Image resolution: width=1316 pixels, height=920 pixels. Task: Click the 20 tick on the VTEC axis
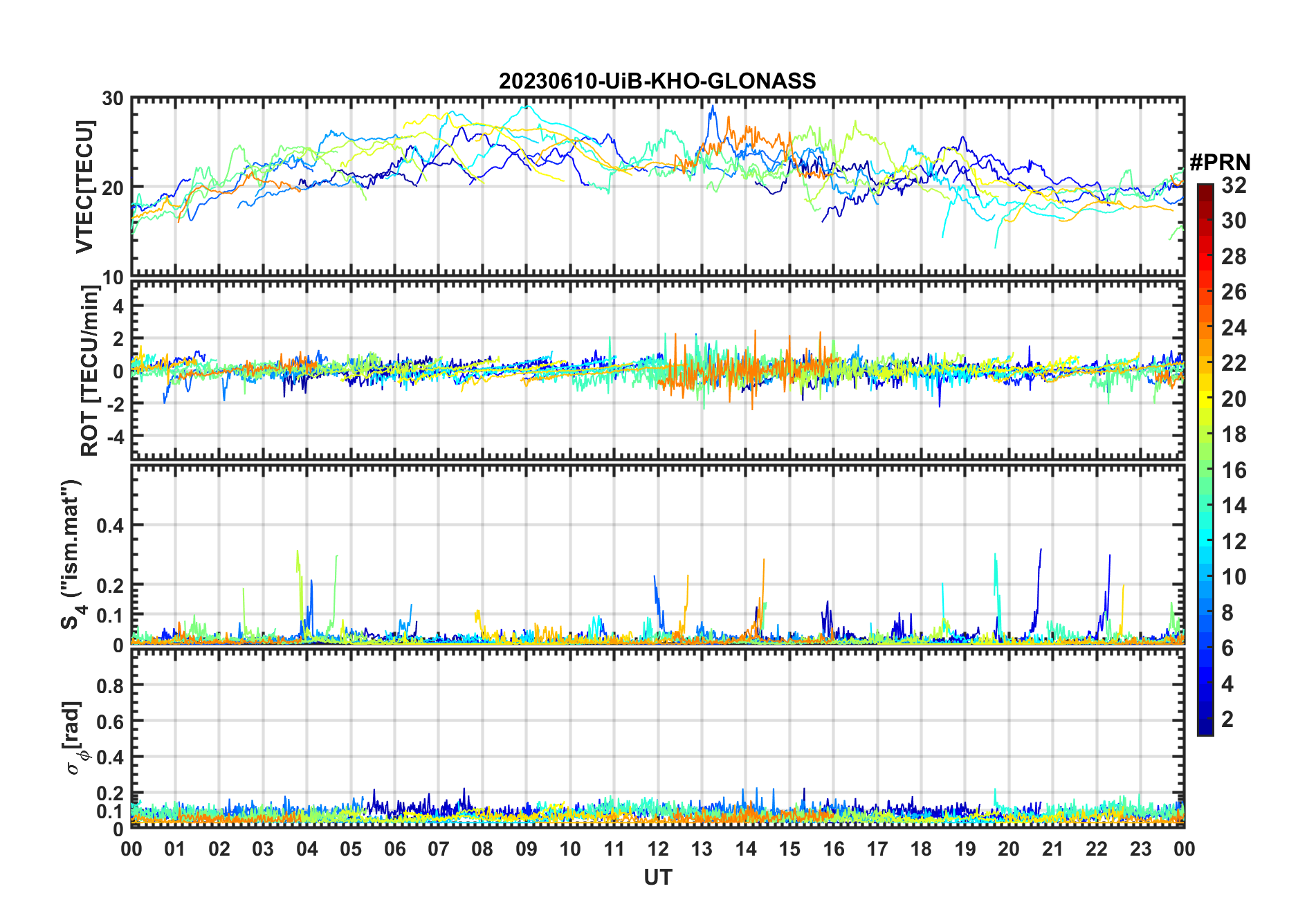[x=113, y=188]
